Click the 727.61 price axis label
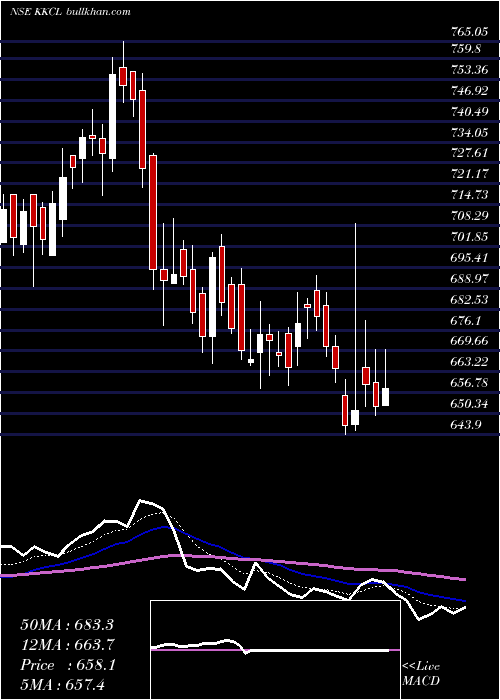The width and height of the screenshot is (500, 700). tap(469, 153)
